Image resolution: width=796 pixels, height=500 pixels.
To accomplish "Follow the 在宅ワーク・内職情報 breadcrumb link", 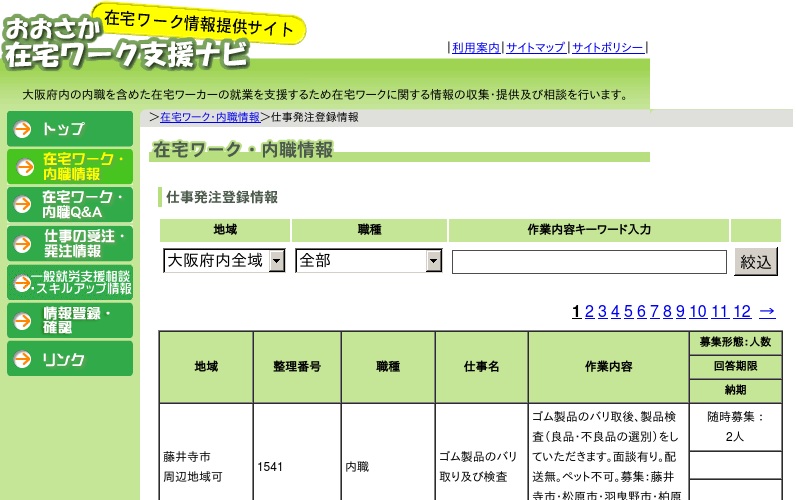I will [210, 117].
